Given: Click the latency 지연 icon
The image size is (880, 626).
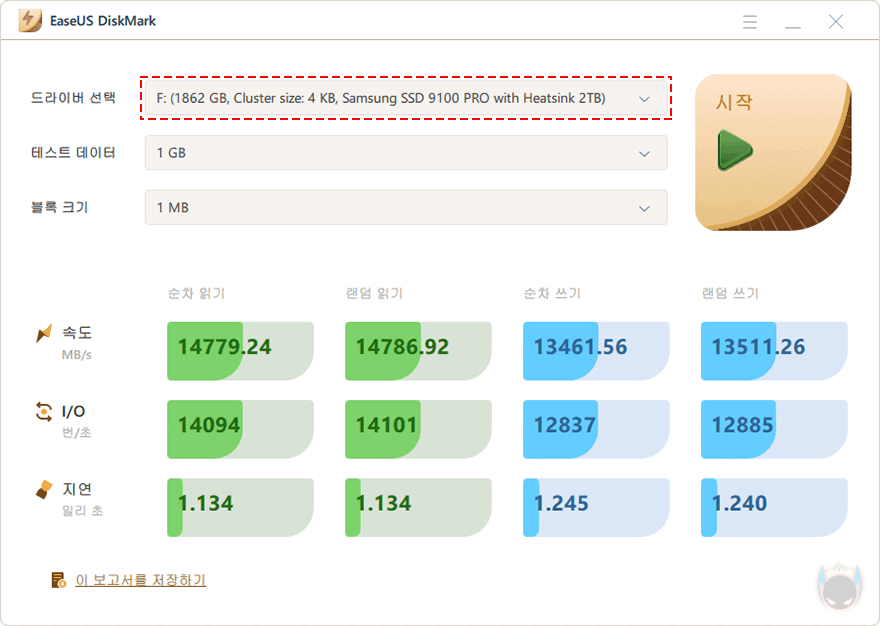Looking at the screenshot, I should 44,490.
